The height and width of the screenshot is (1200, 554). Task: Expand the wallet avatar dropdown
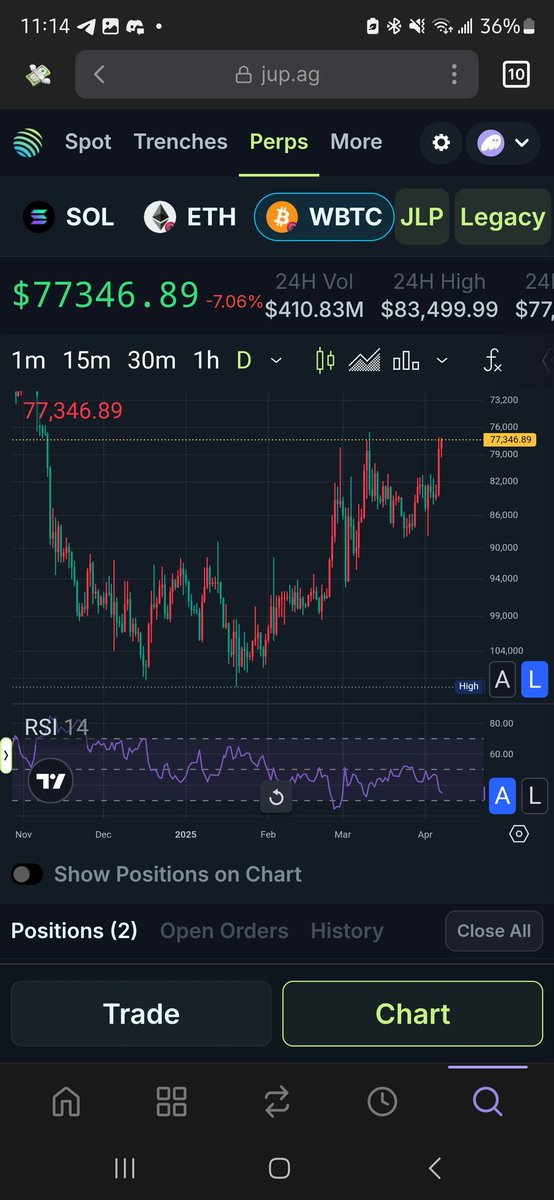[x=503, y=143]
